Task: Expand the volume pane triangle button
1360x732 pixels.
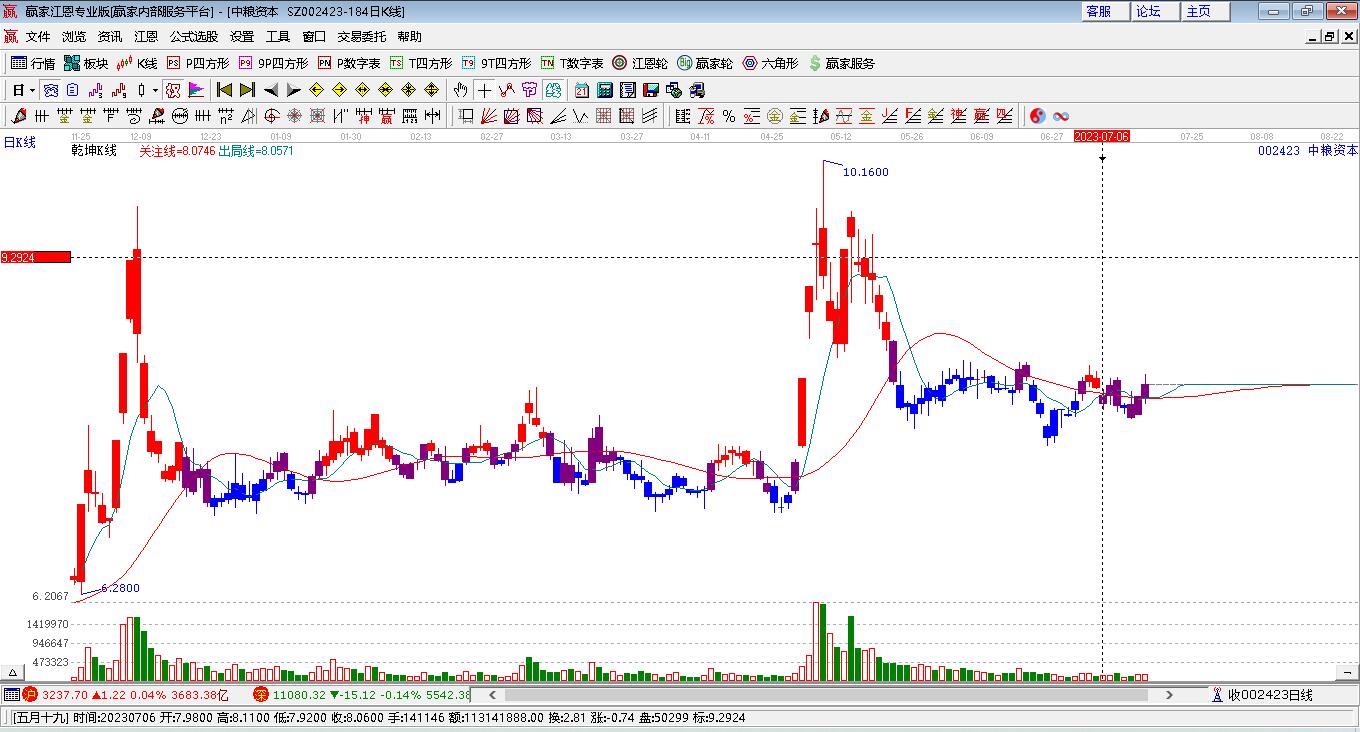Action: click(x=14, y=673)
